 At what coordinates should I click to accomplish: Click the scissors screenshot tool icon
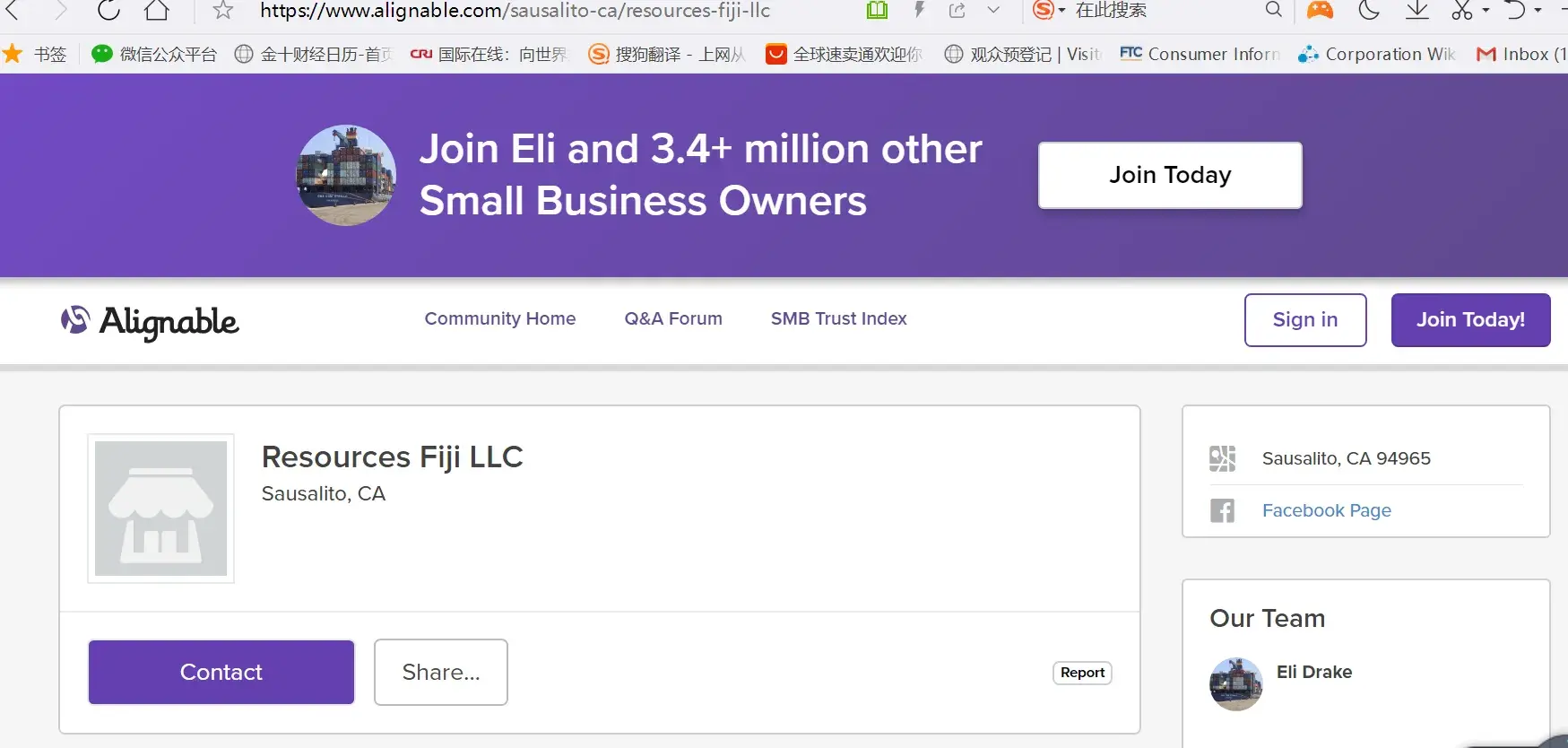tap(1461, 10)
